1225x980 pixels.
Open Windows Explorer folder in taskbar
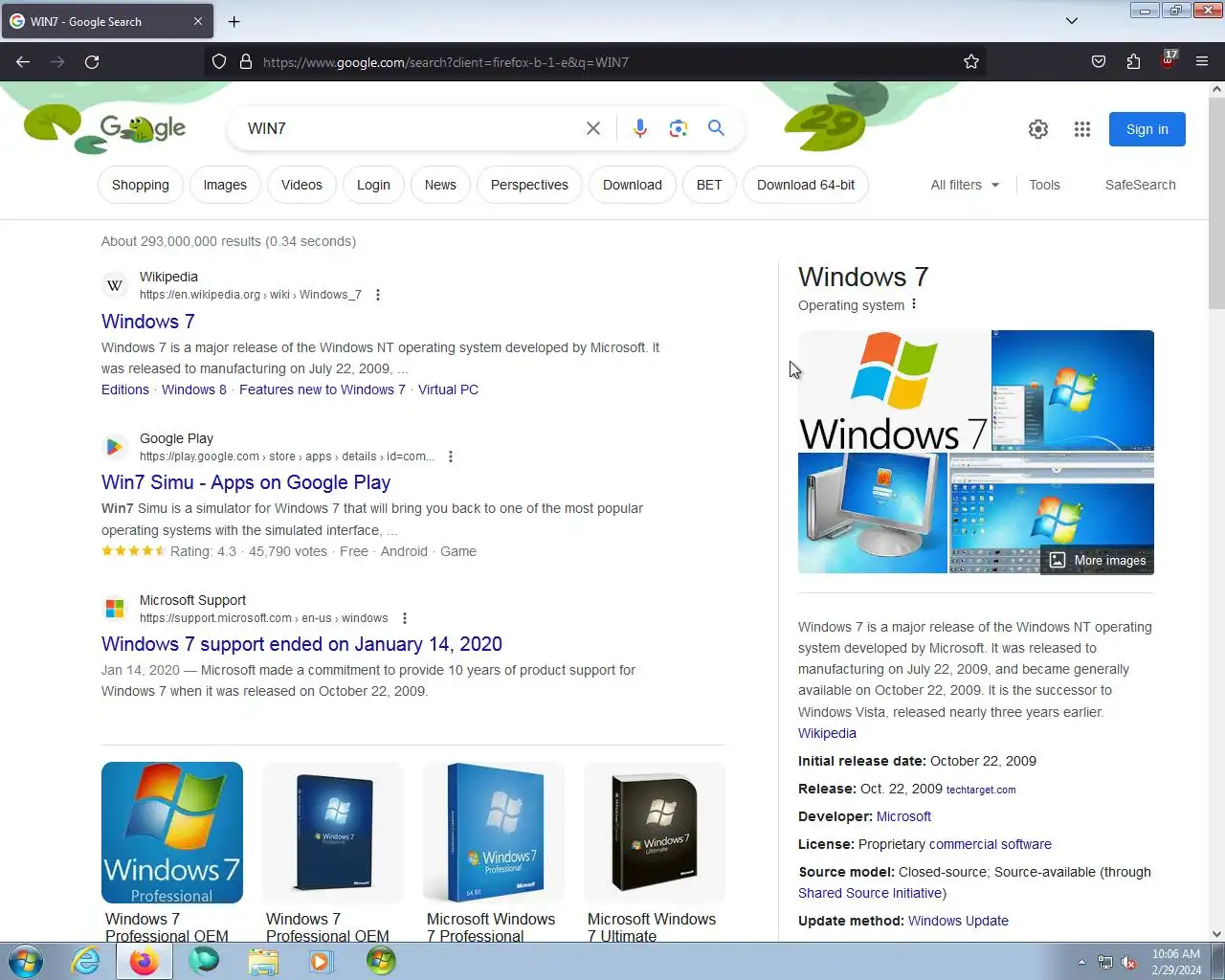point(262,961)
